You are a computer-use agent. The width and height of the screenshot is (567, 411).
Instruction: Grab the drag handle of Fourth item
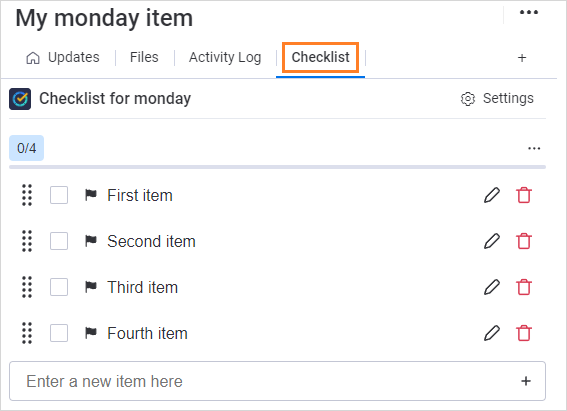point(27,333)
